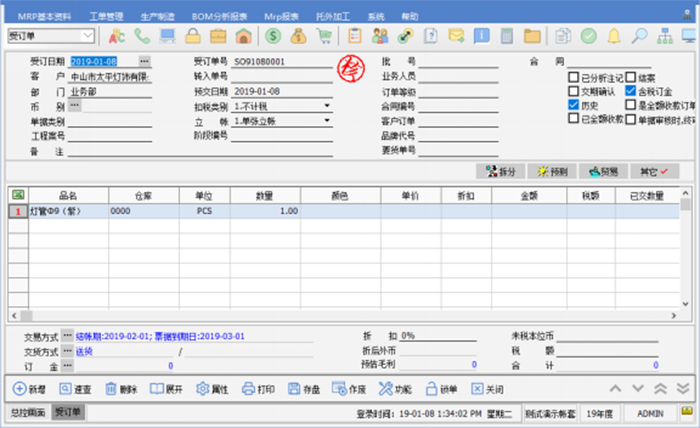Enable the 交期确认 checkbox
Screen dimensions: 700x428
pyautogui.click(x=573, y=90)
